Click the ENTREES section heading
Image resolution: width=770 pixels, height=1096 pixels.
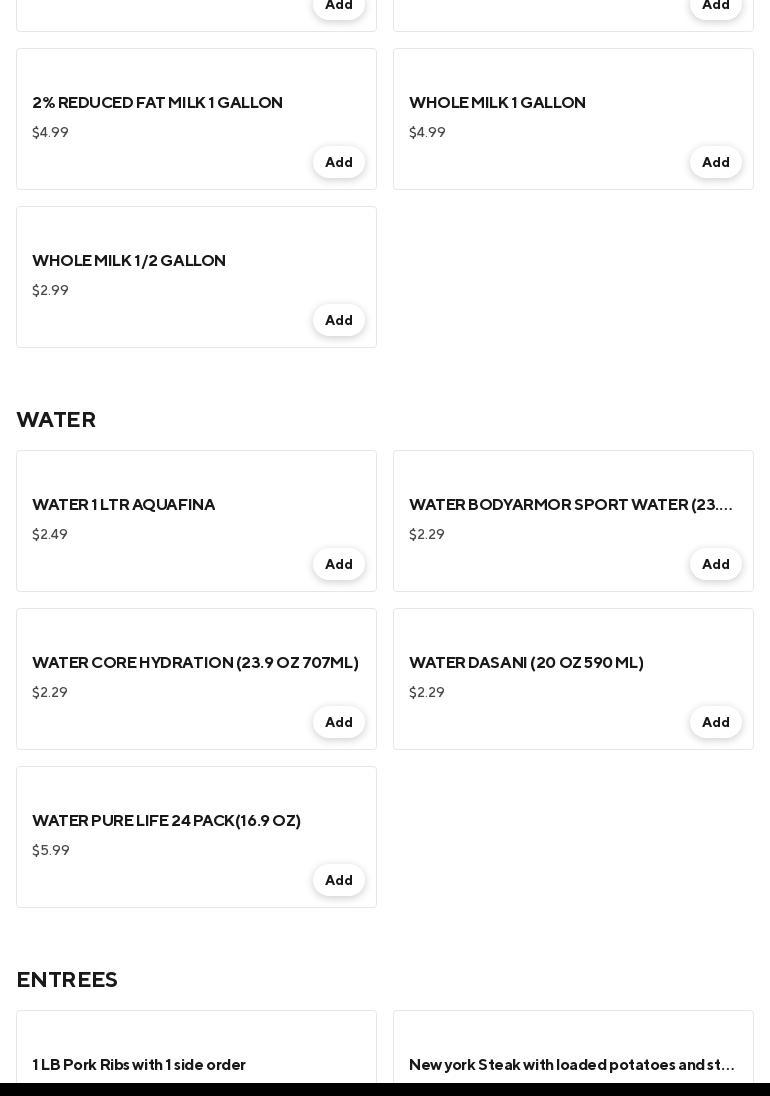(67, 980)
